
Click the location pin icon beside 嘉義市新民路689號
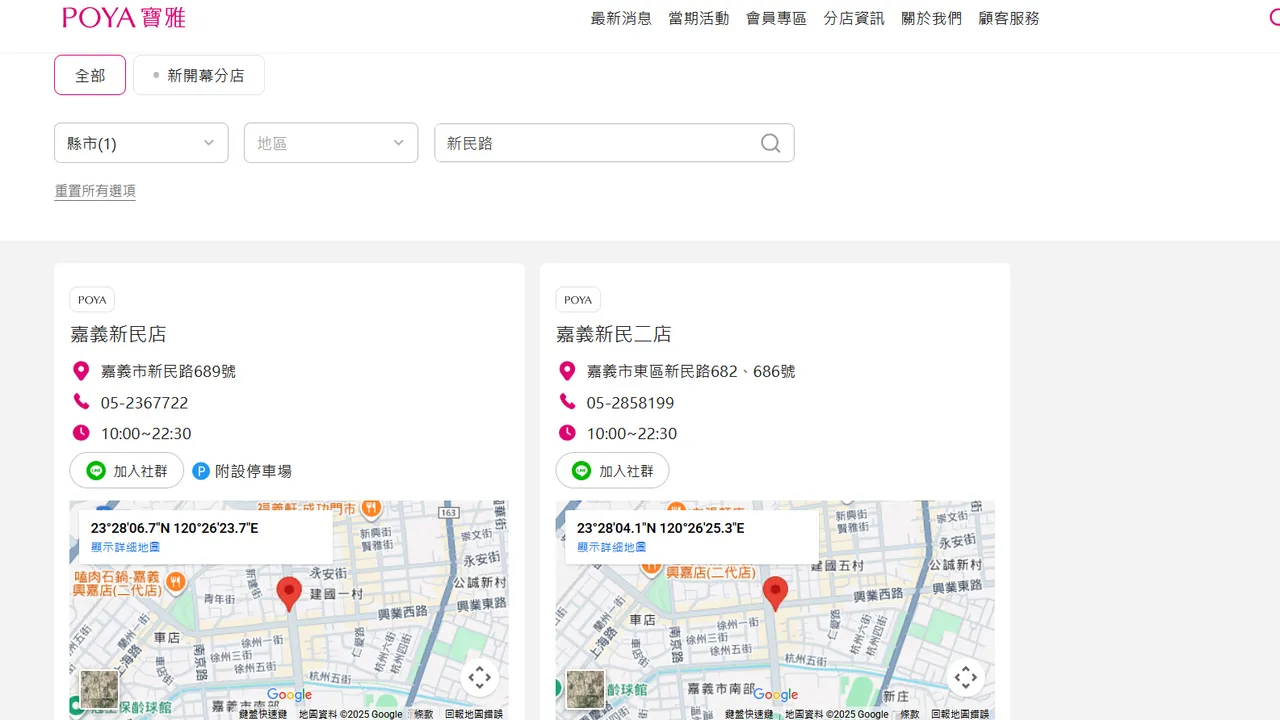tap(81, 370)
